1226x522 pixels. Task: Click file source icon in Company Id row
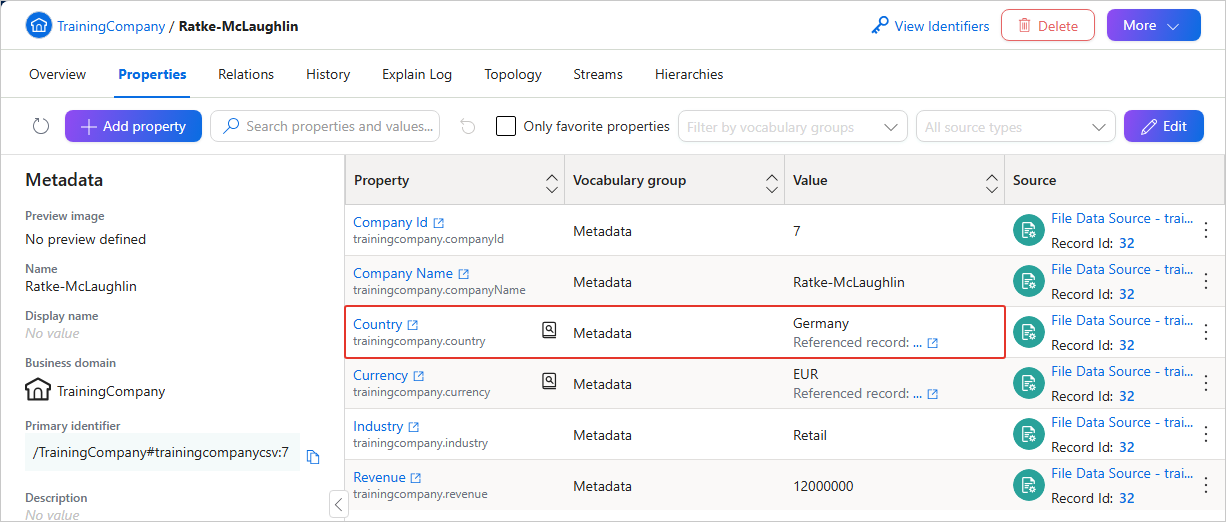tap(1028, 231)
